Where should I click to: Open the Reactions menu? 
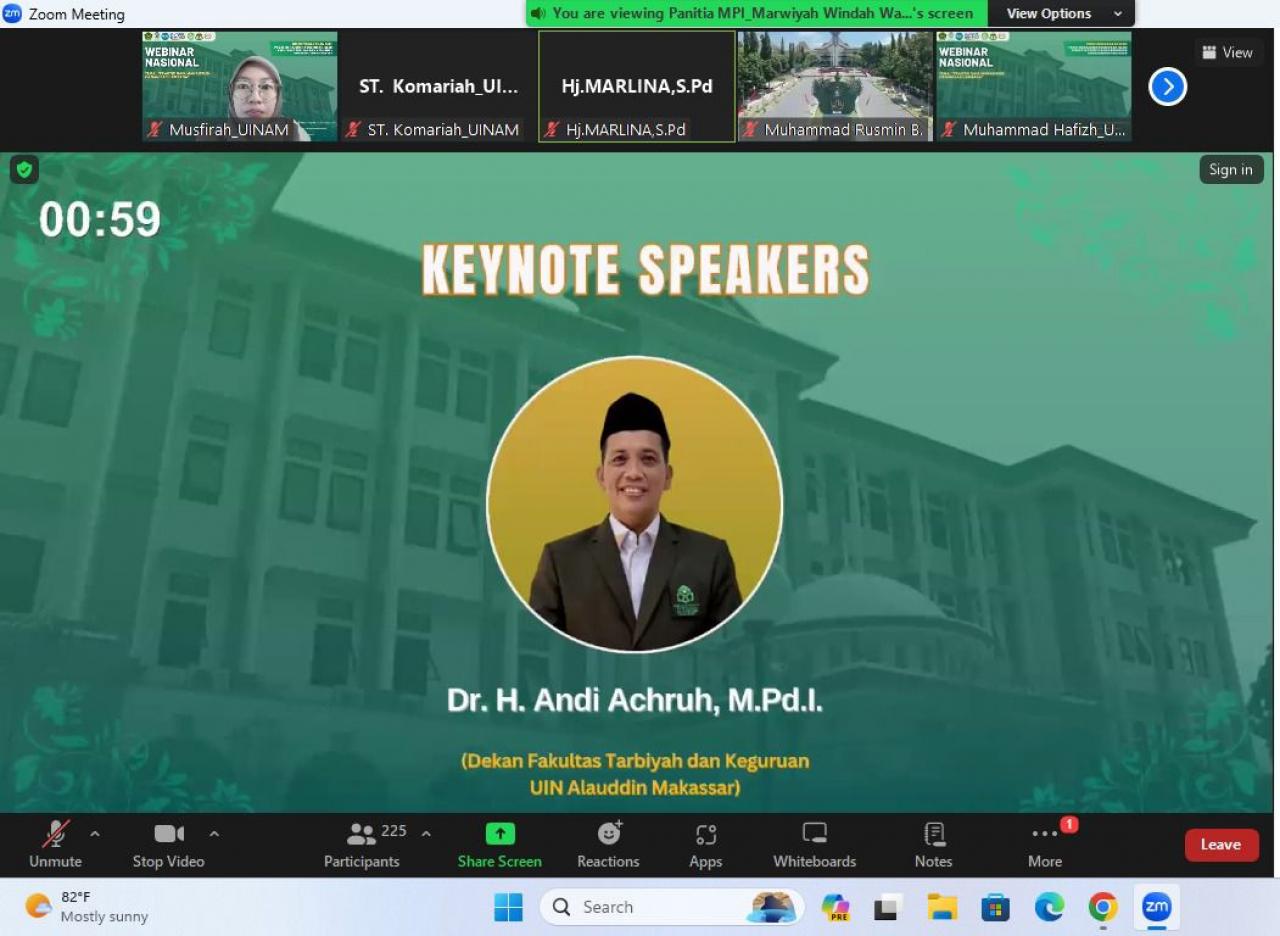tap(607, 845)
